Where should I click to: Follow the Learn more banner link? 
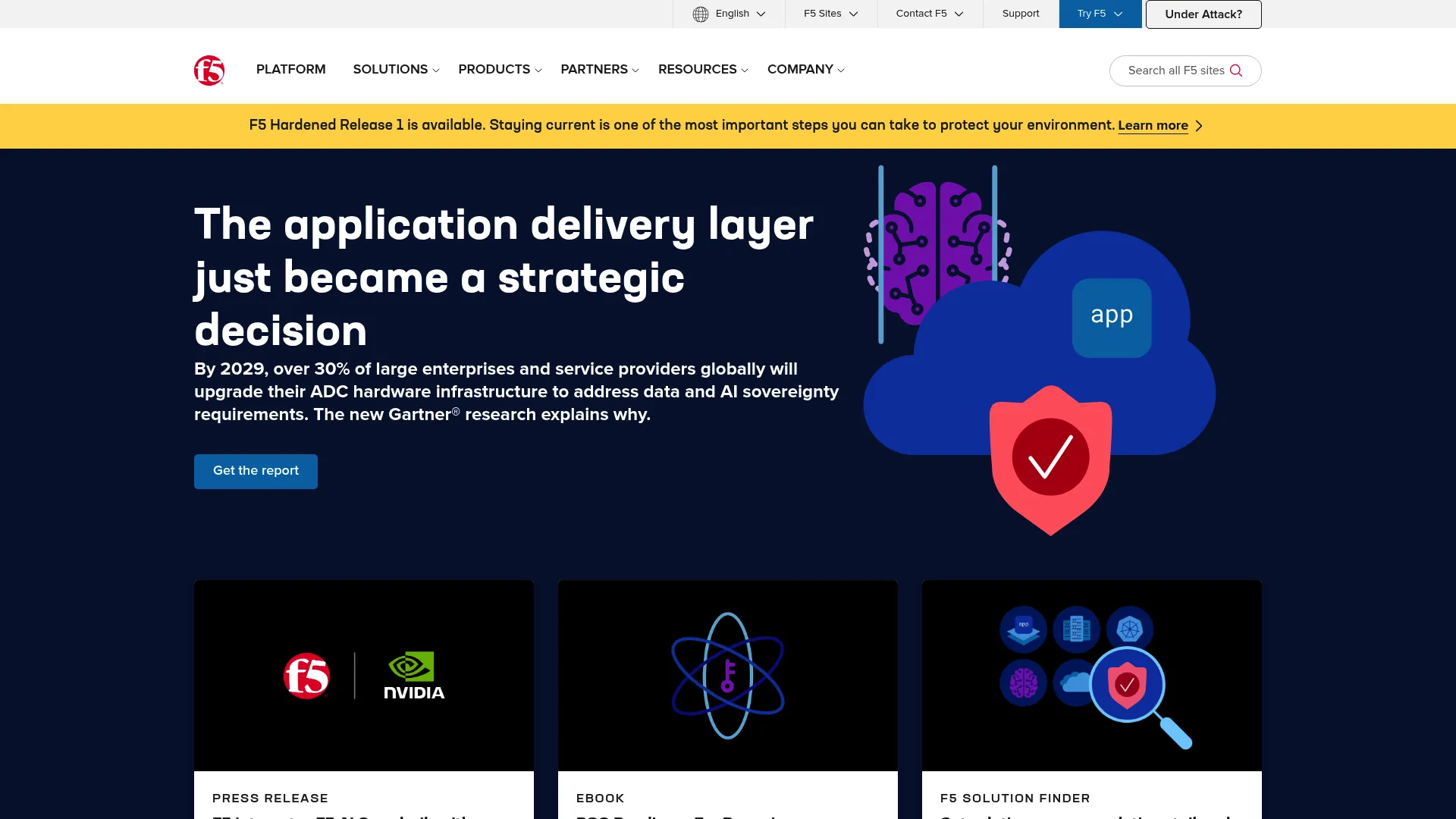(x=1153, y=126)
